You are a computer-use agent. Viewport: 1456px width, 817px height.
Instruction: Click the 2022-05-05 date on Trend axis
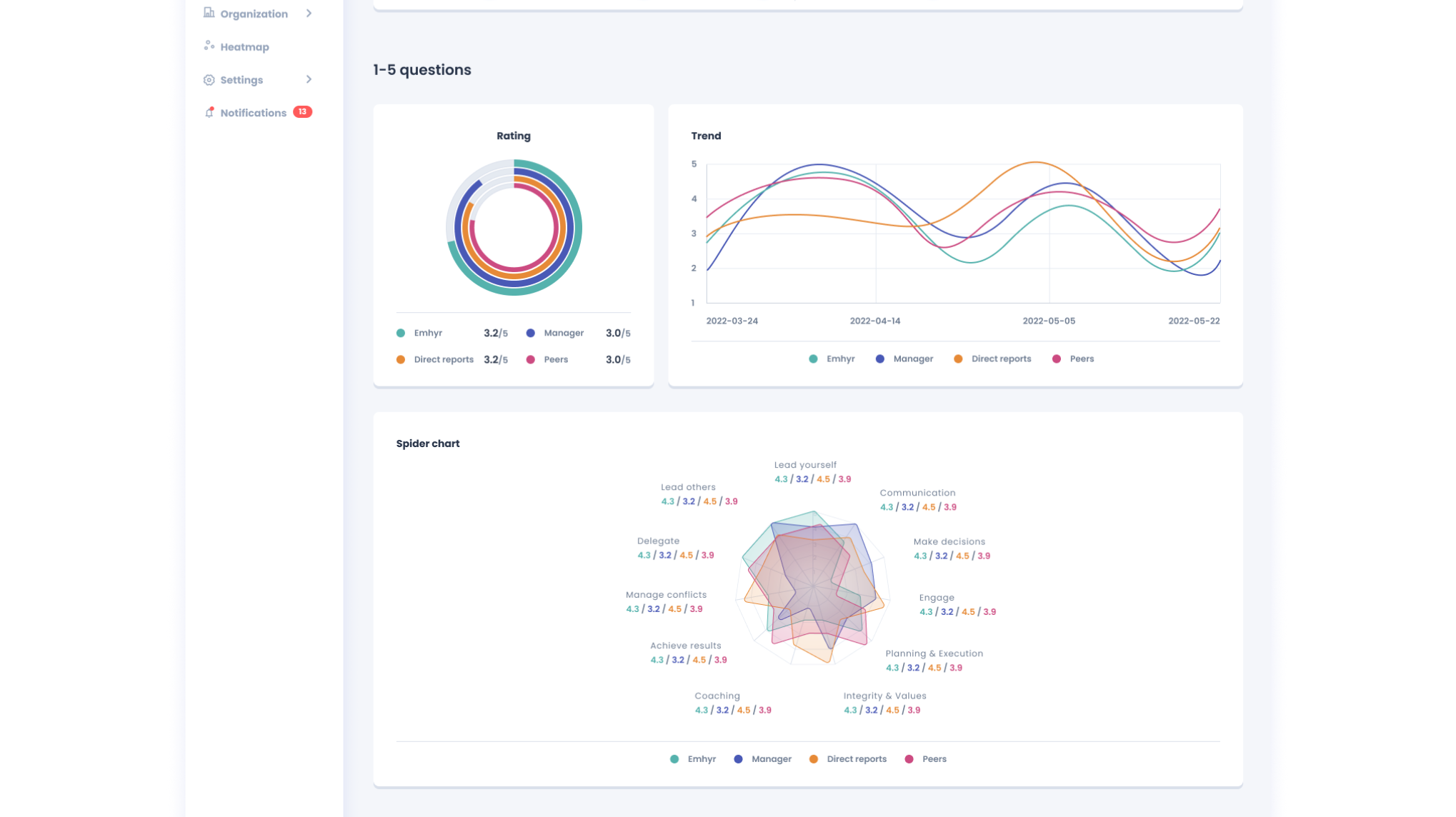[1049, 321]
